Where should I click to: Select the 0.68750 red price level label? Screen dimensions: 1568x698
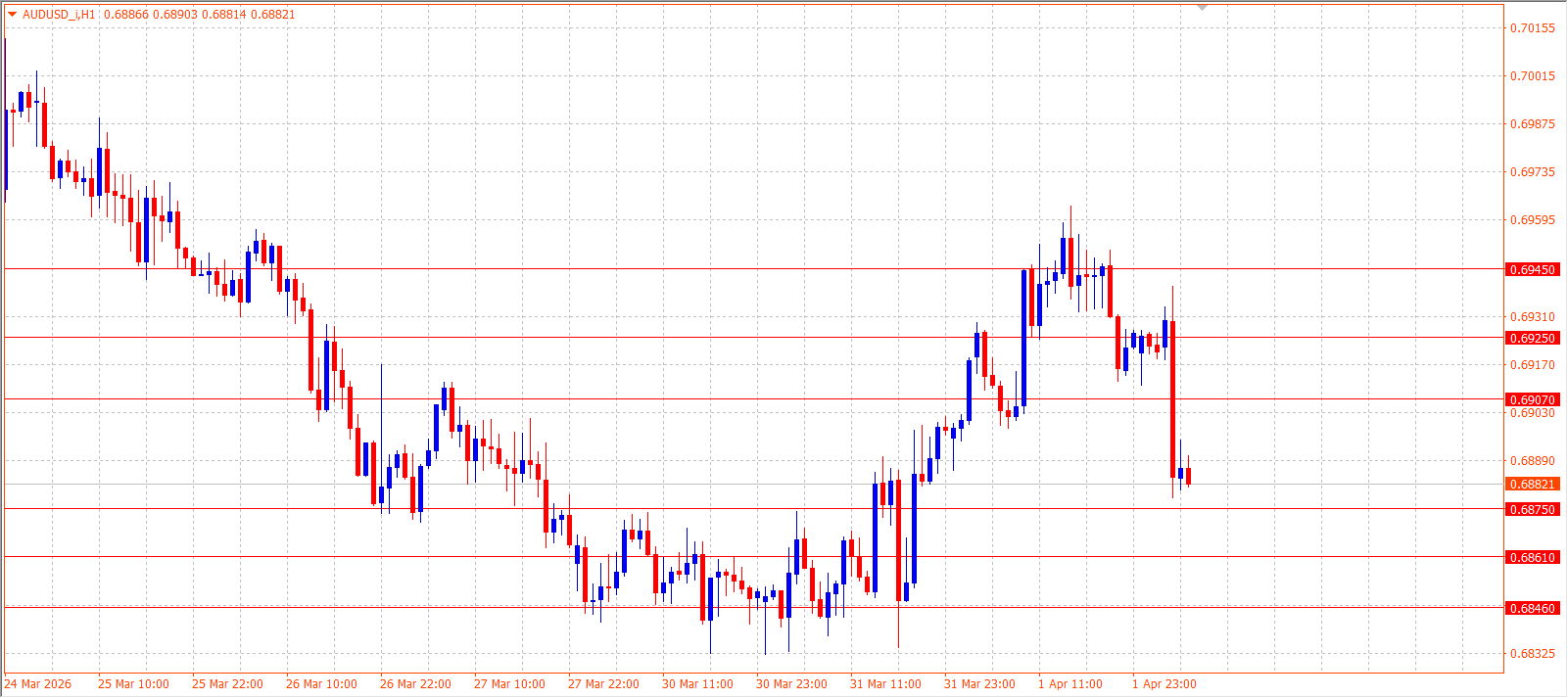point(1532,509)
